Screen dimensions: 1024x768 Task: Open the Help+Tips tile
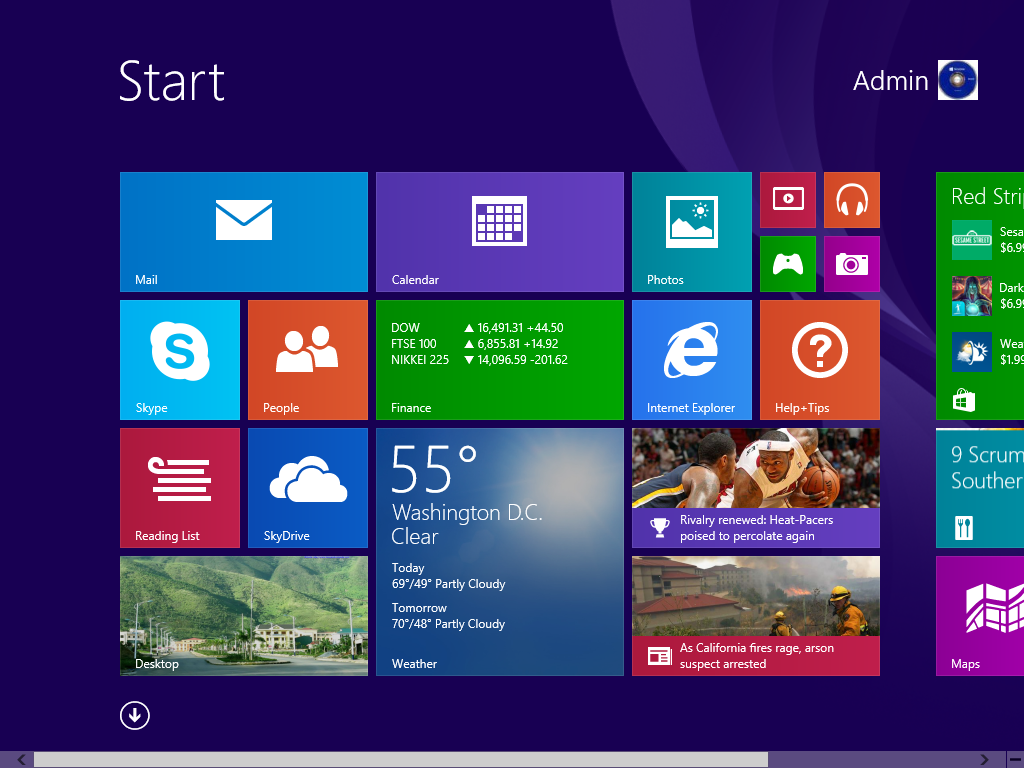[820, 360]
